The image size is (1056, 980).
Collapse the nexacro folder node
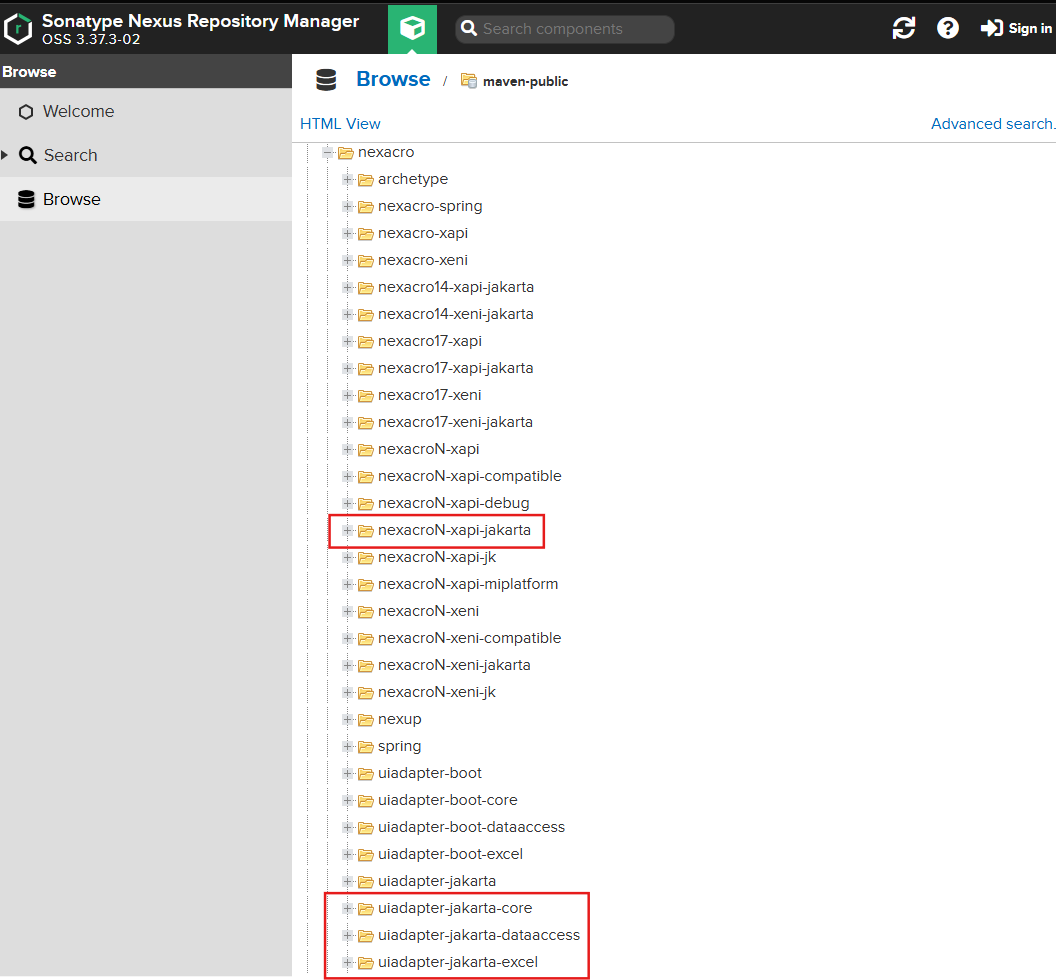(x=328, y=153)
